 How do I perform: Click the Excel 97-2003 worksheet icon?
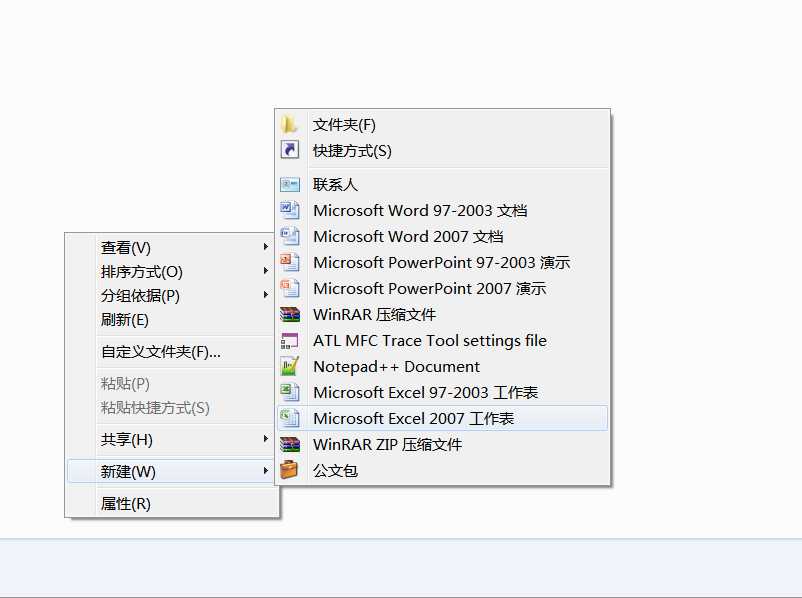click(289, 392)
